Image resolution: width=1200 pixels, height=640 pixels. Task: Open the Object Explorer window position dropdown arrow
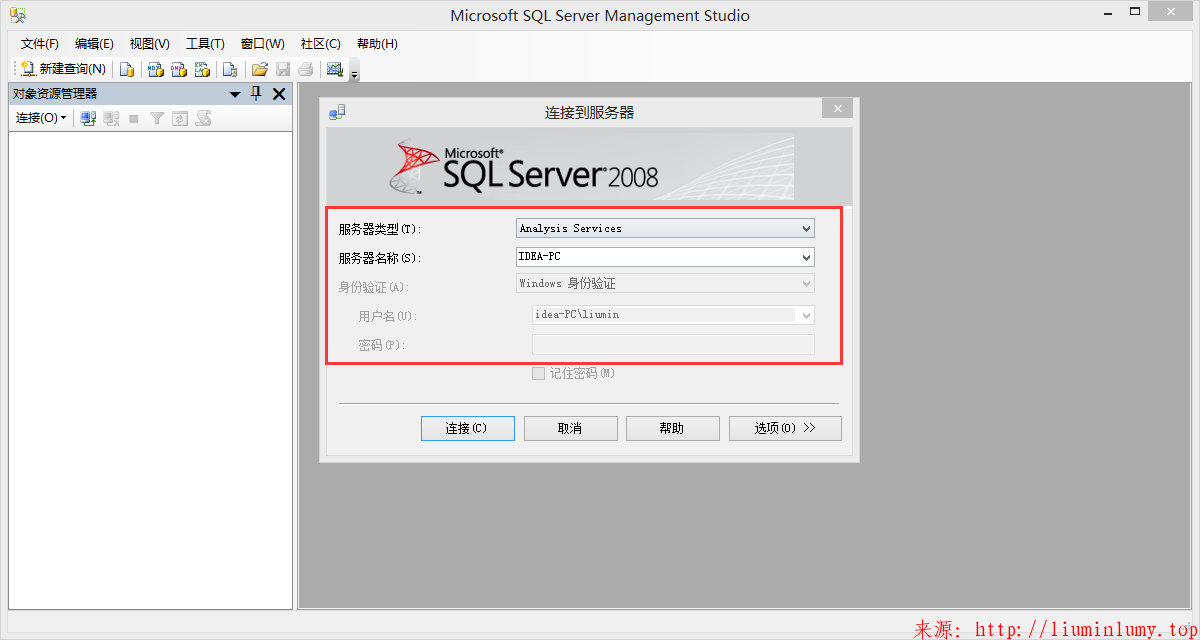(235, 94)
